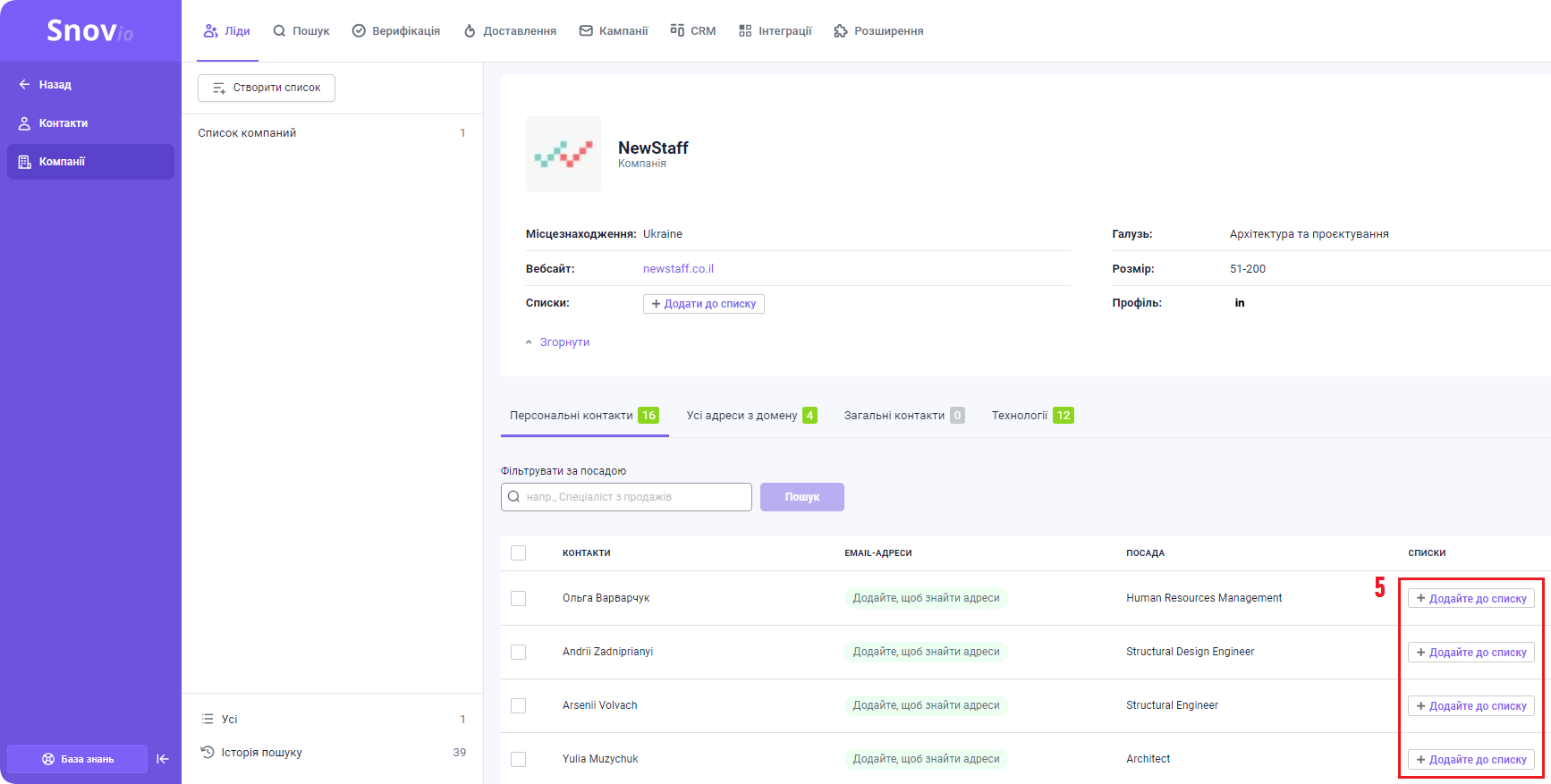This screenshot has width=1551, height=784.
Task: Select Компанії in sidebar
Action: pyautogui.click(x=90, y=162)
